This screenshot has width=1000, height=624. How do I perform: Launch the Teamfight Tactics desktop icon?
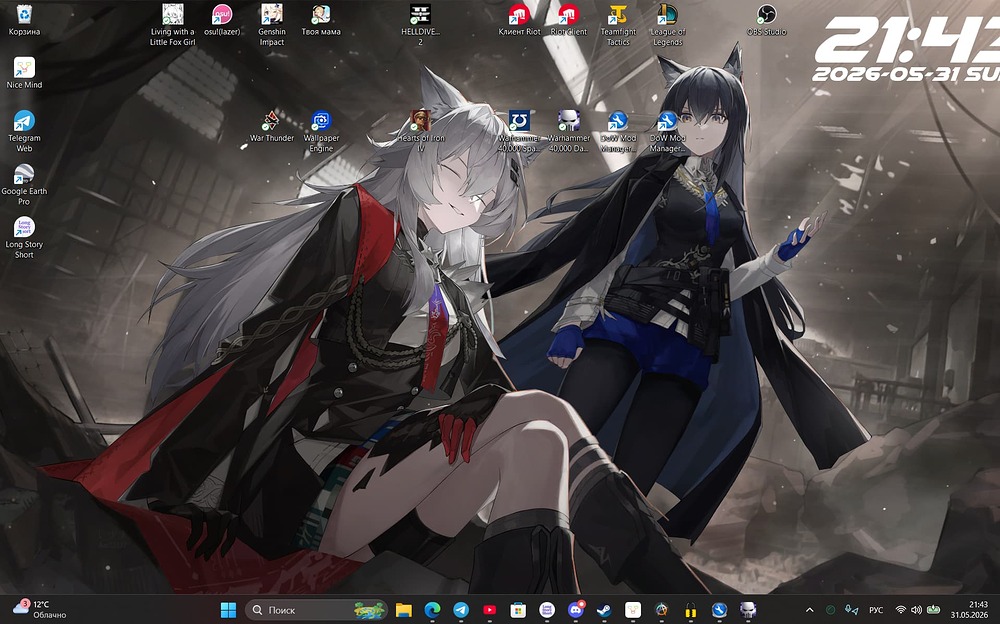[618, 25]
